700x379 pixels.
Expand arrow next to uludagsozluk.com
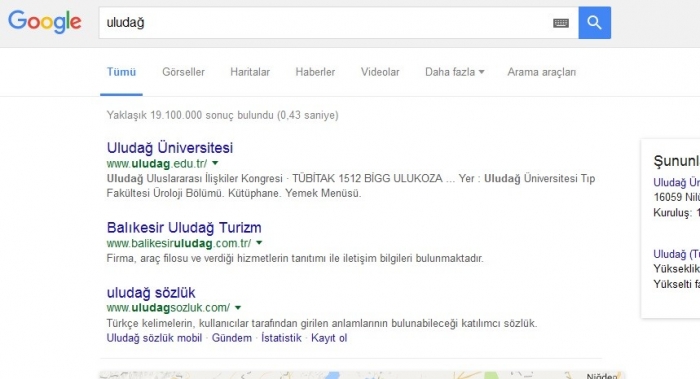click(x=238, y=308)
